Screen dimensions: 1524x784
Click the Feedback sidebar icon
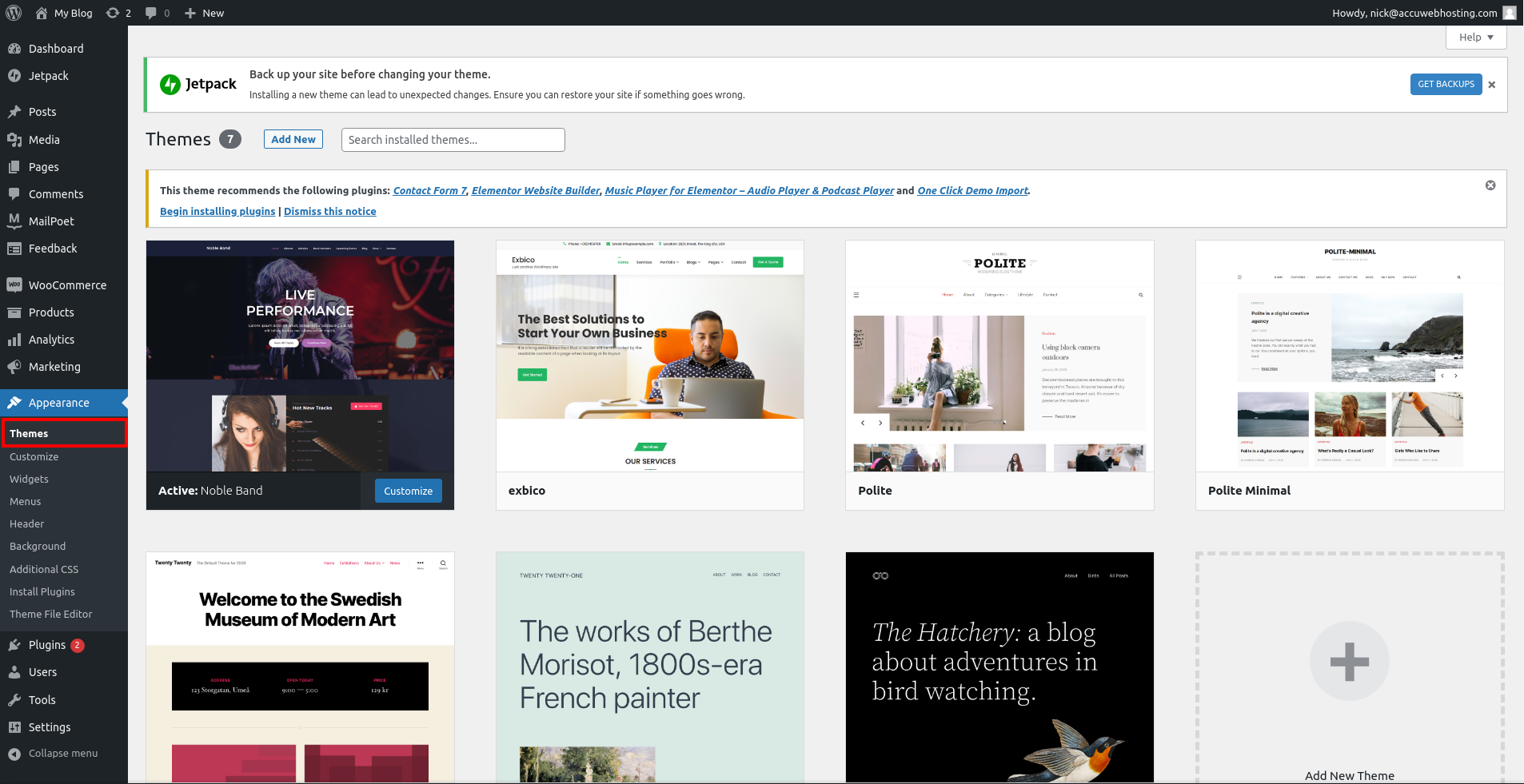coord(14,249)
